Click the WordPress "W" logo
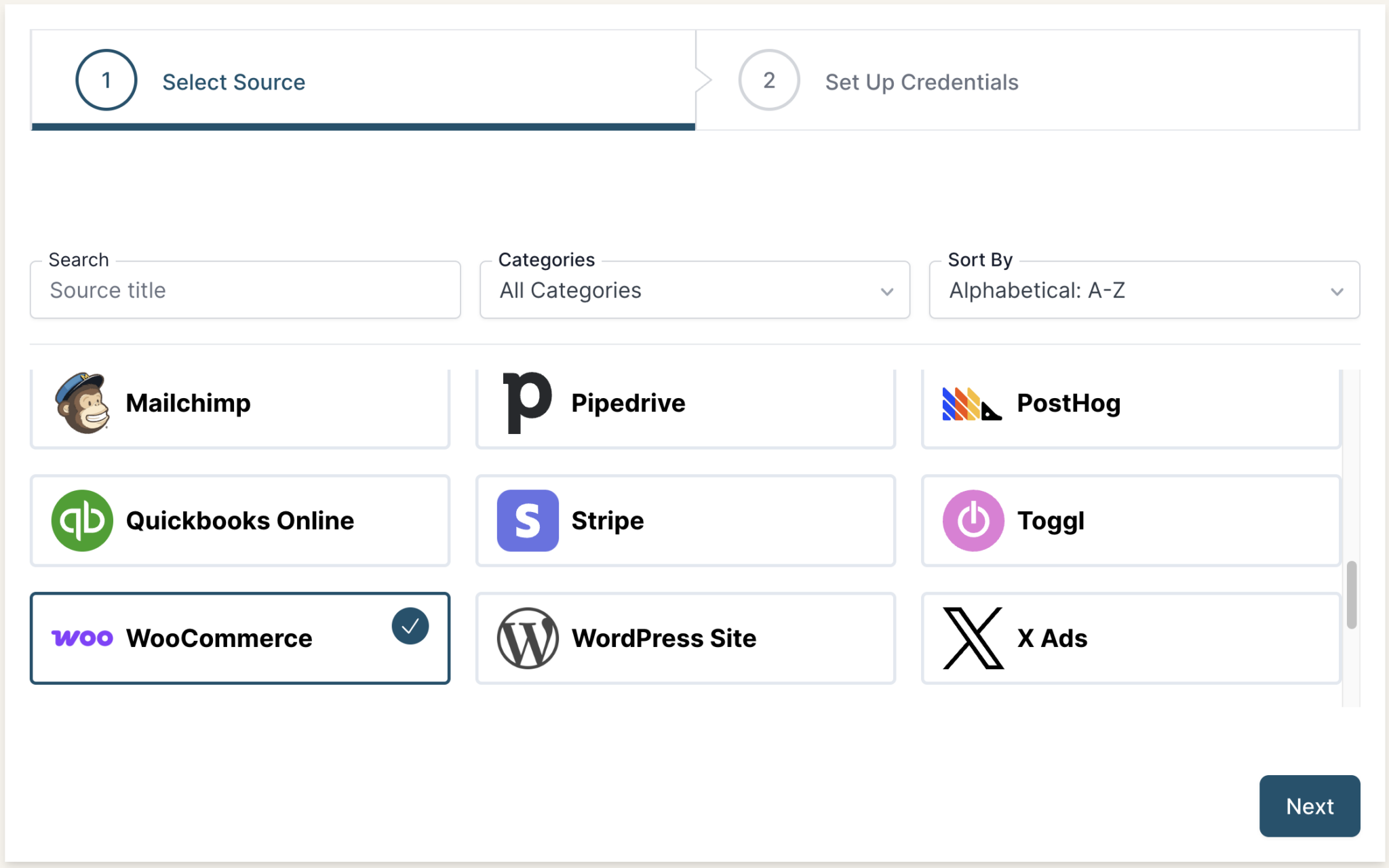 click(528, 638)
